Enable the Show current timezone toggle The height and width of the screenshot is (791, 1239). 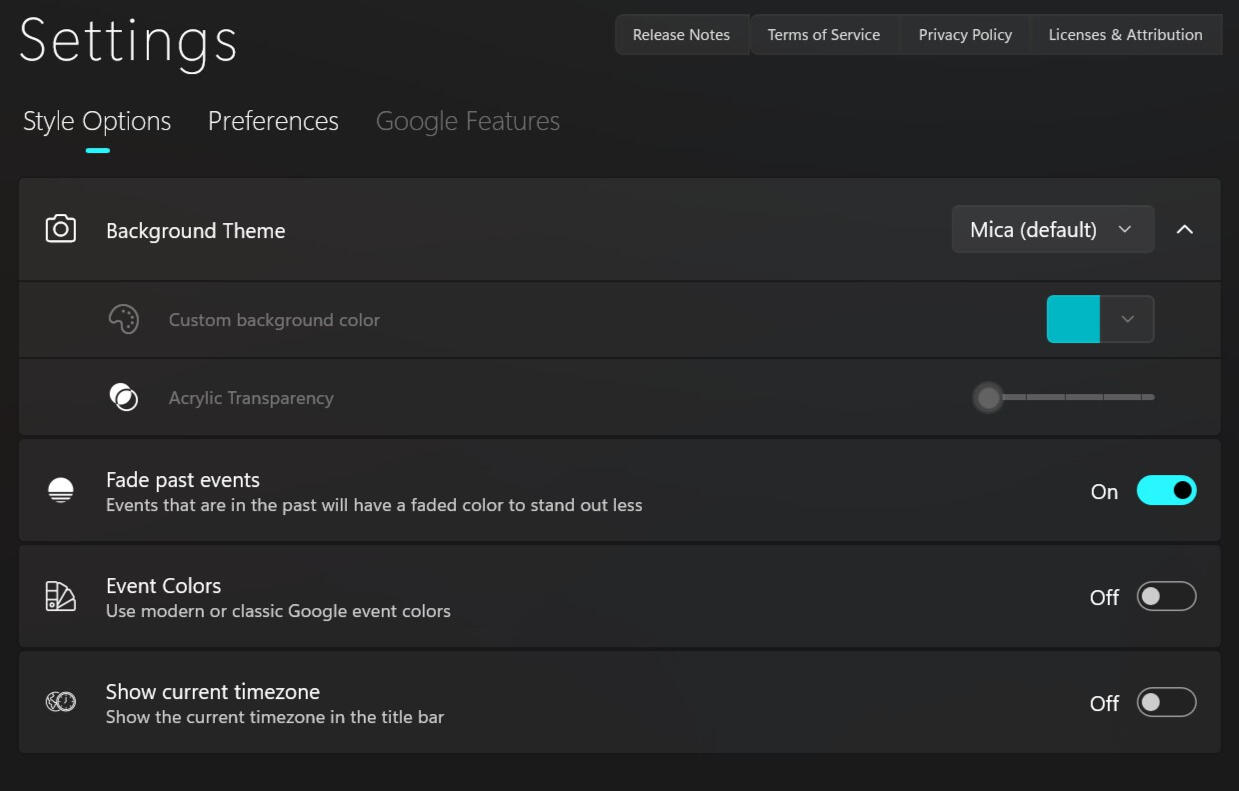[1166, 703]
